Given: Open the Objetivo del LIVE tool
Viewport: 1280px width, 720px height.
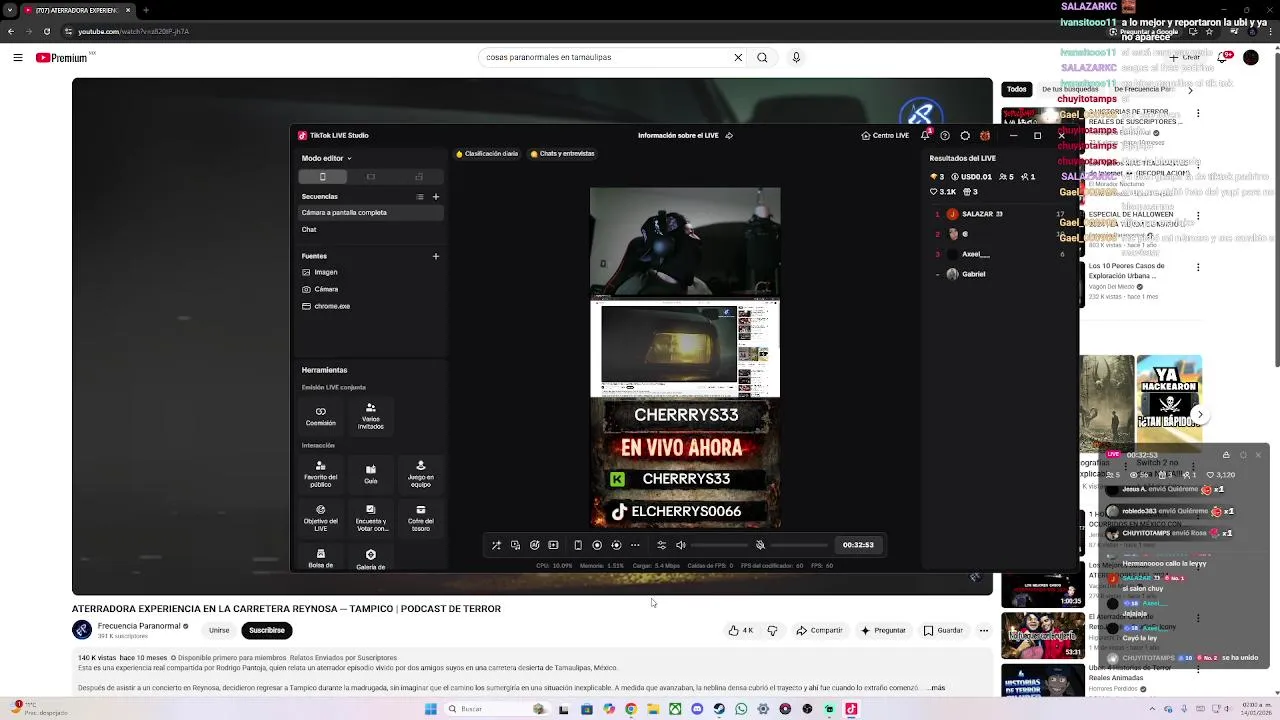Looking at the screenshot, I should [x=321, y=517].
